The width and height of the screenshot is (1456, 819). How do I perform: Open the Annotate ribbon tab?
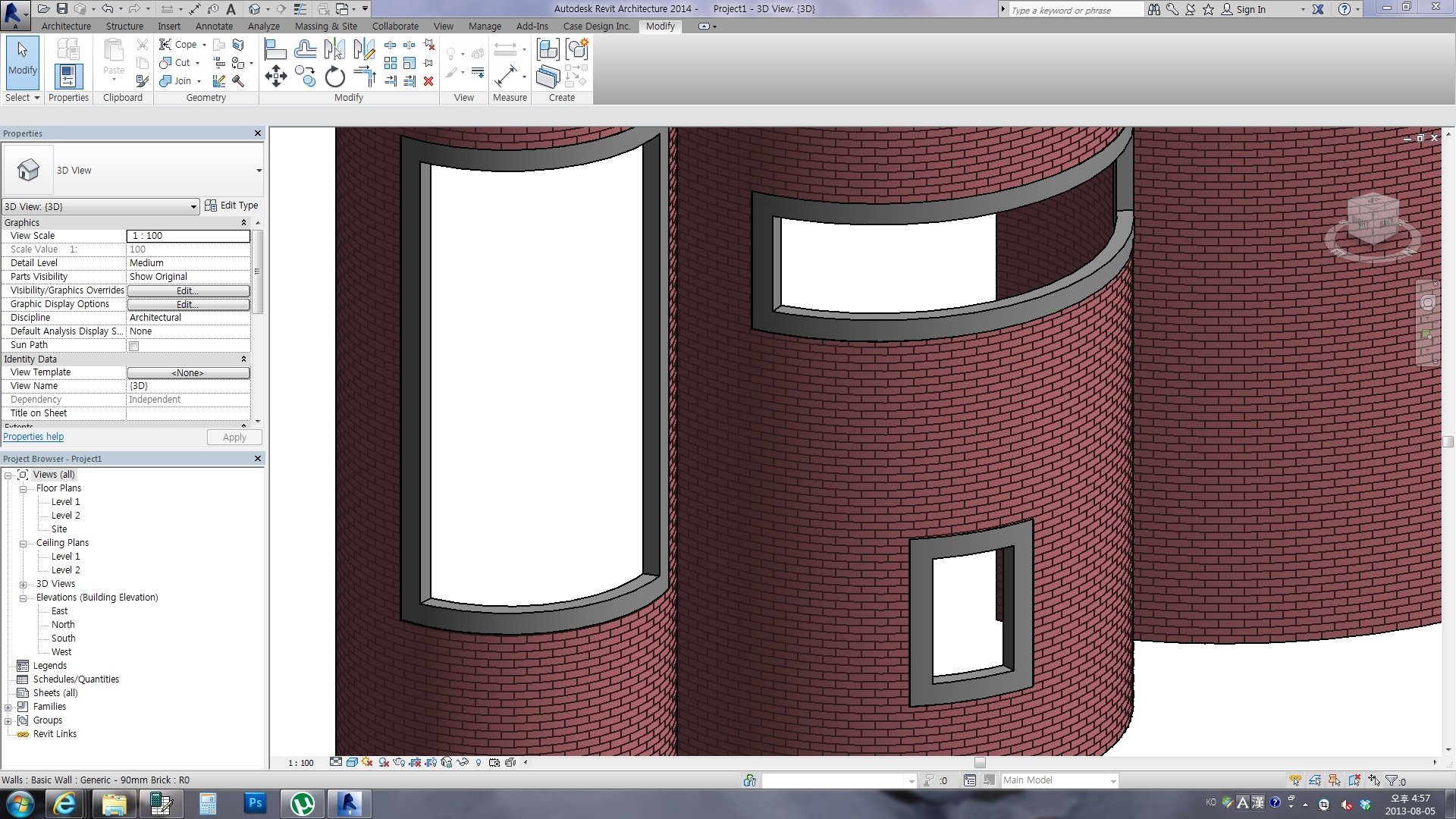(x=214, y=26)
